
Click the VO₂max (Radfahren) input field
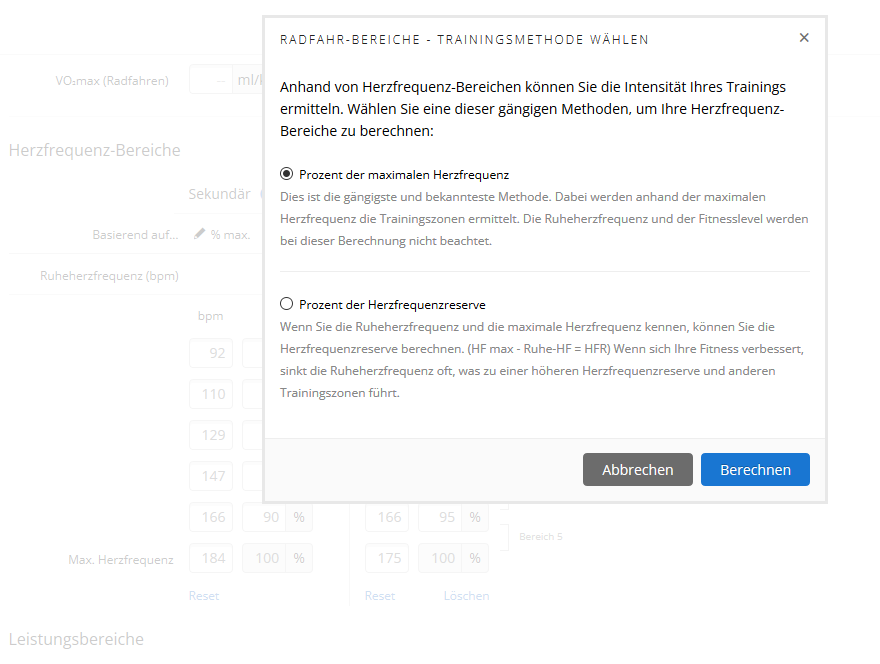click(210, 80)
